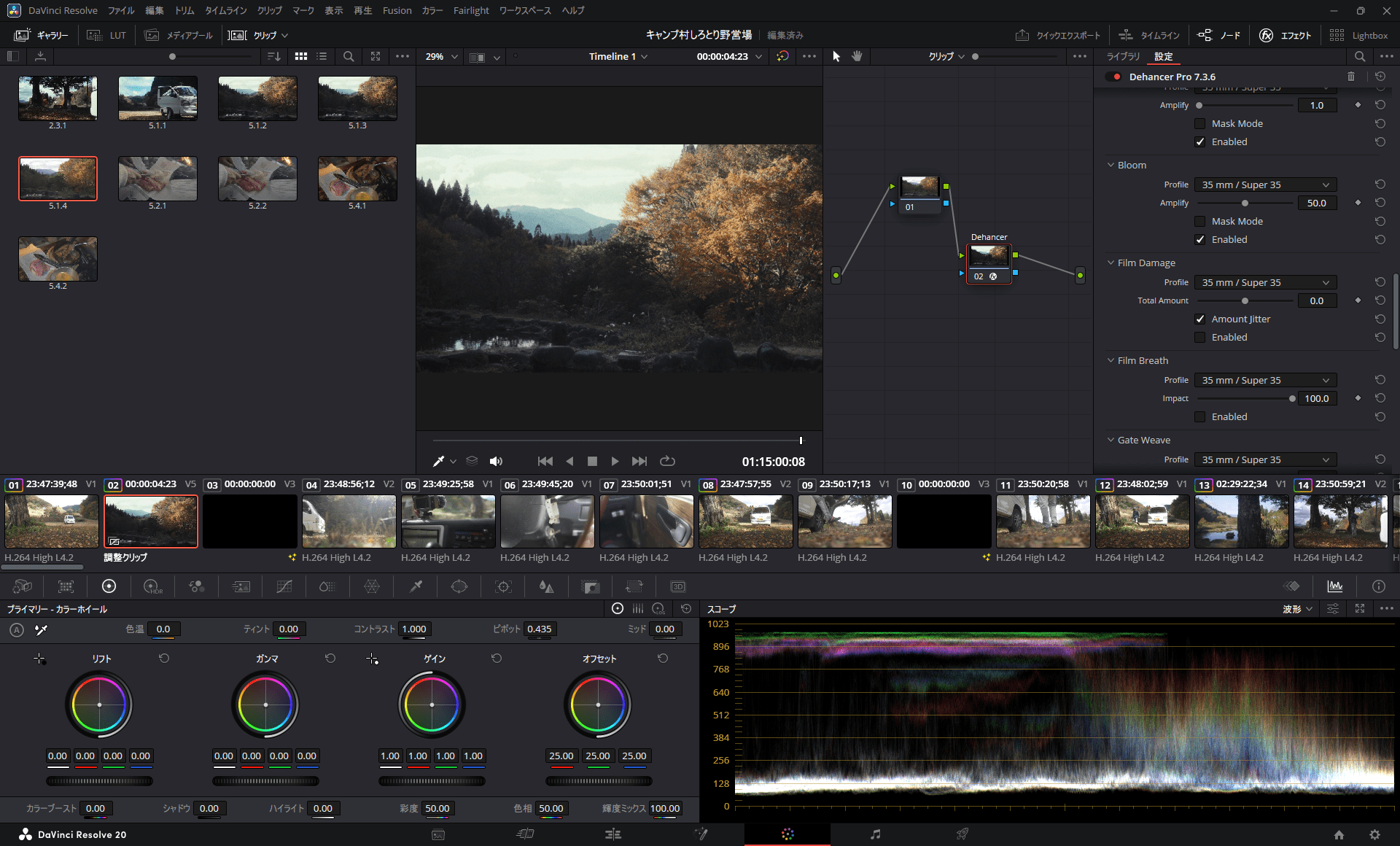The image size is (1400, 846).
Task: Open Bloom Profile 35 mm dropdown
Action: 1265,185
